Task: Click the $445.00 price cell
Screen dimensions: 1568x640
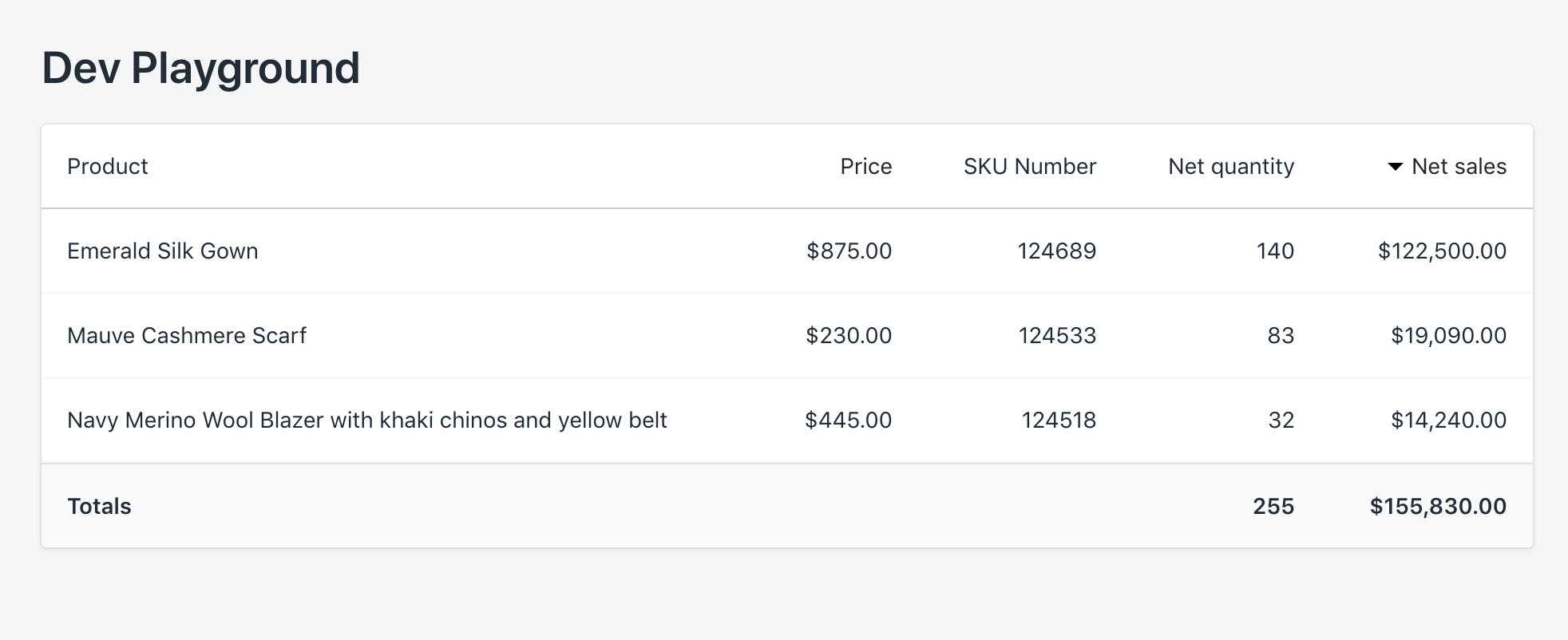Action: (x=848, y=421)
